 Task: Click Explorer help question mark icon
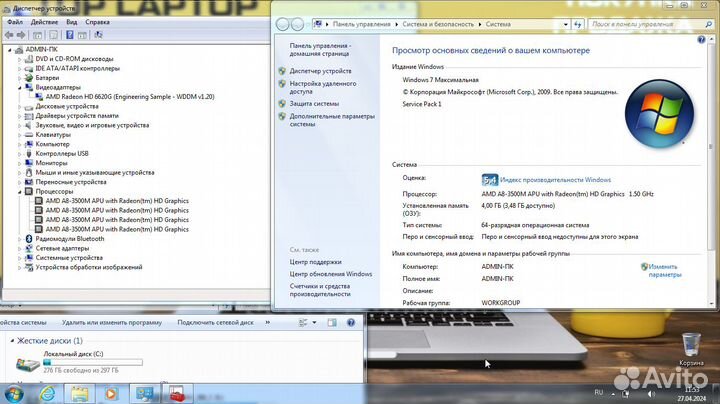tap(351, 323)
